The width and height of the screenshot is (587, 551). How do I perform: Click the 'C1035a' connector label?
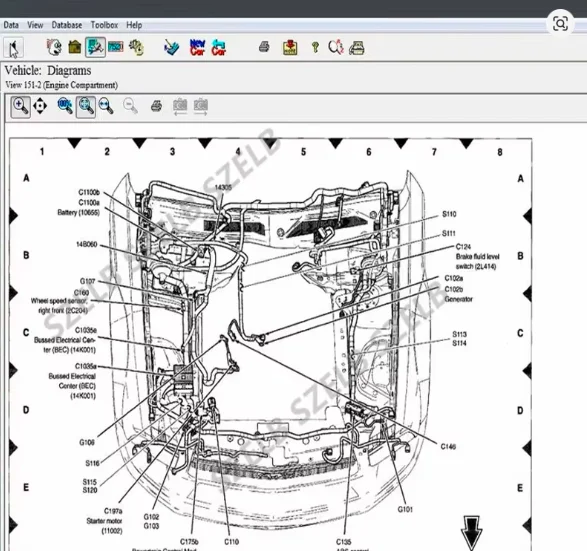pyautogui.click(x=86, y=366)
